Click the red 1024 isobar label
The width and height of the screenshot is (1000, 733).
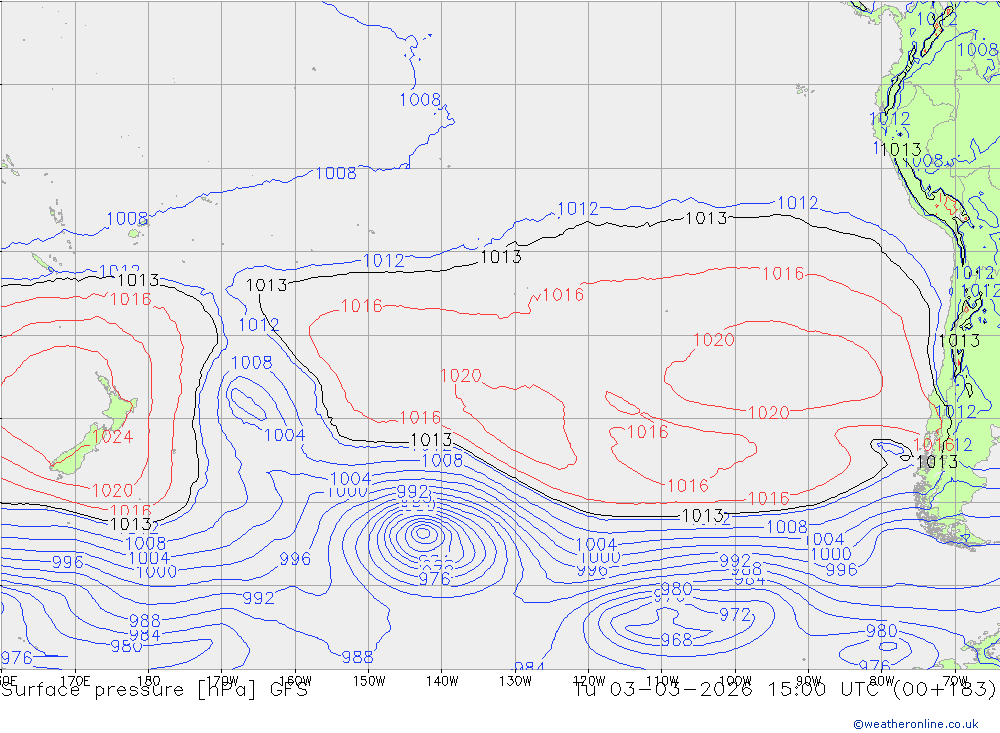click(112, 436)
